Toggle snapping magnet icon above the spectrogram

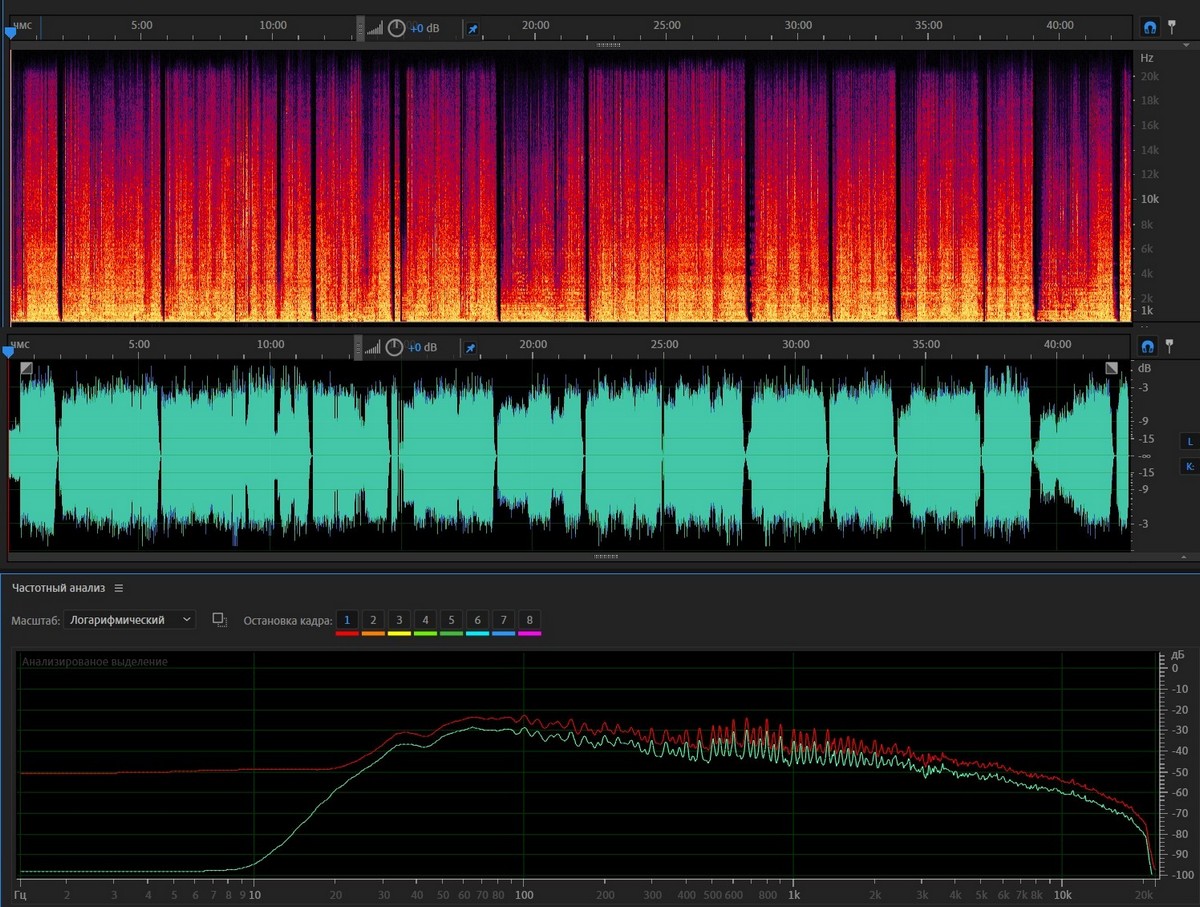point(1150,27)
